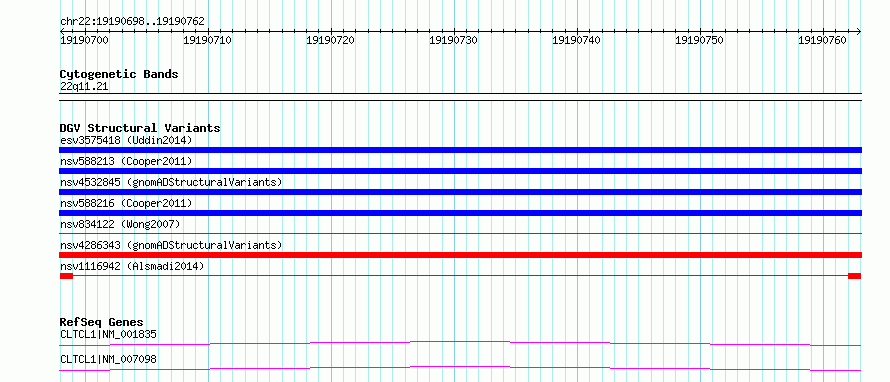Toggle the RefSeq Genes track heading
This screenshot has width=890, height=382.
102,322
